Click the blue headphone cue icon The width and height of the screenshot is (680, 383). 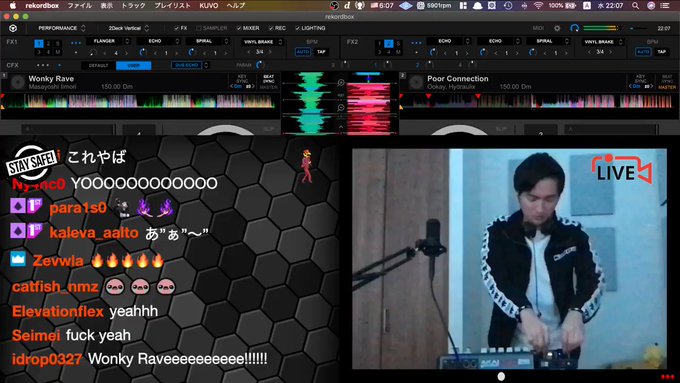575,28
